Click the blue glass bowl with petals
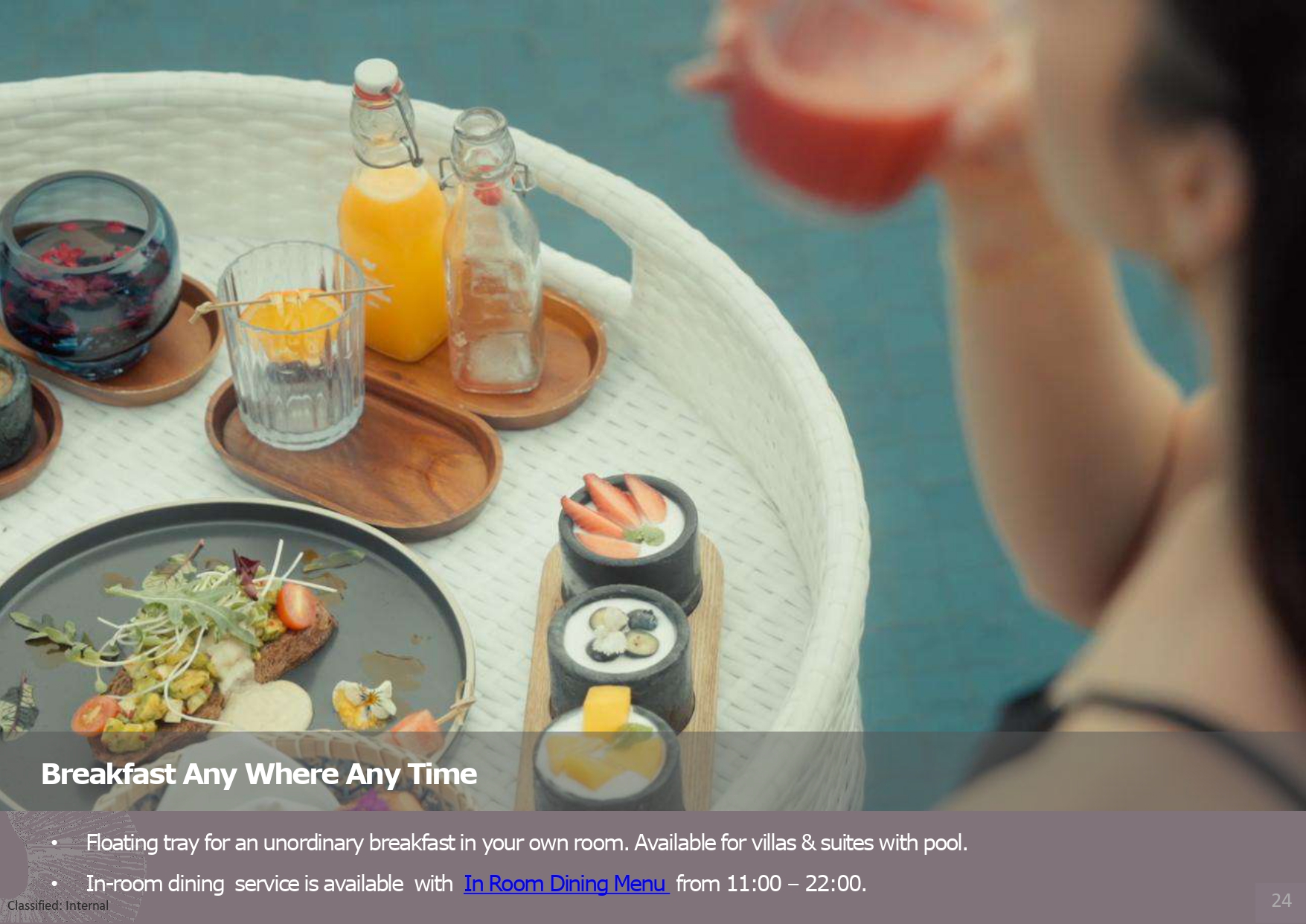Viewport: 1306px width, 924px height. pos(88,275)
